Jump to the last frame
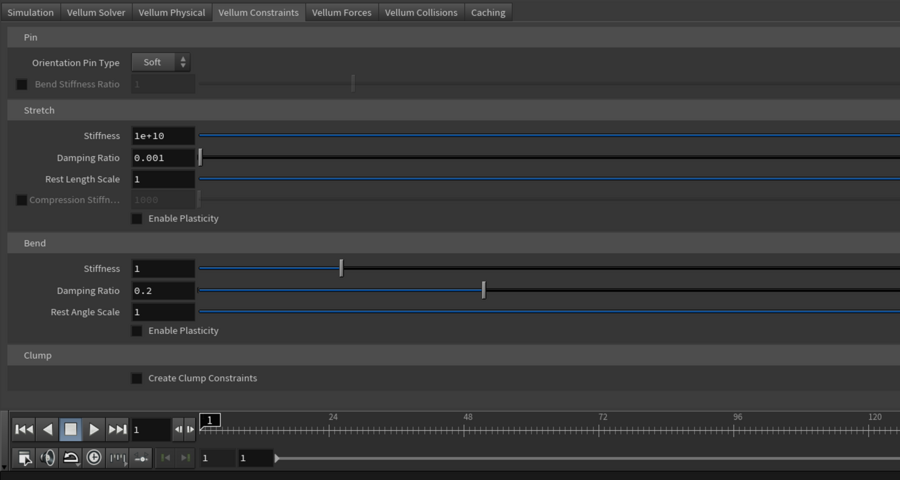The image size is (900, 480). coord(117,430)
